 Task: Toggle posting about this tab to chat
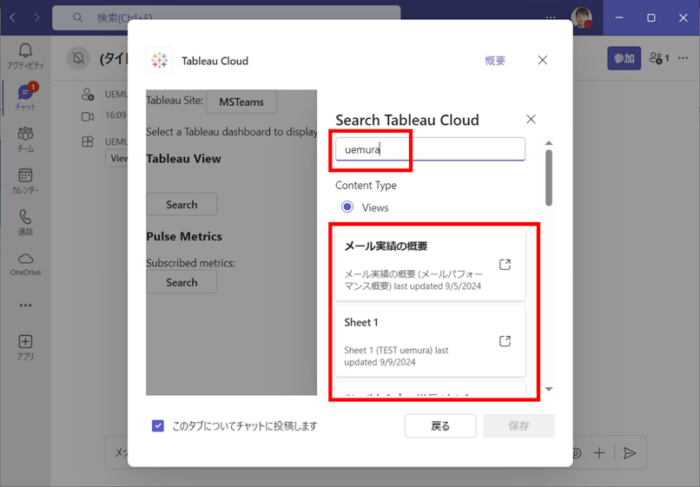coord(158,426)
